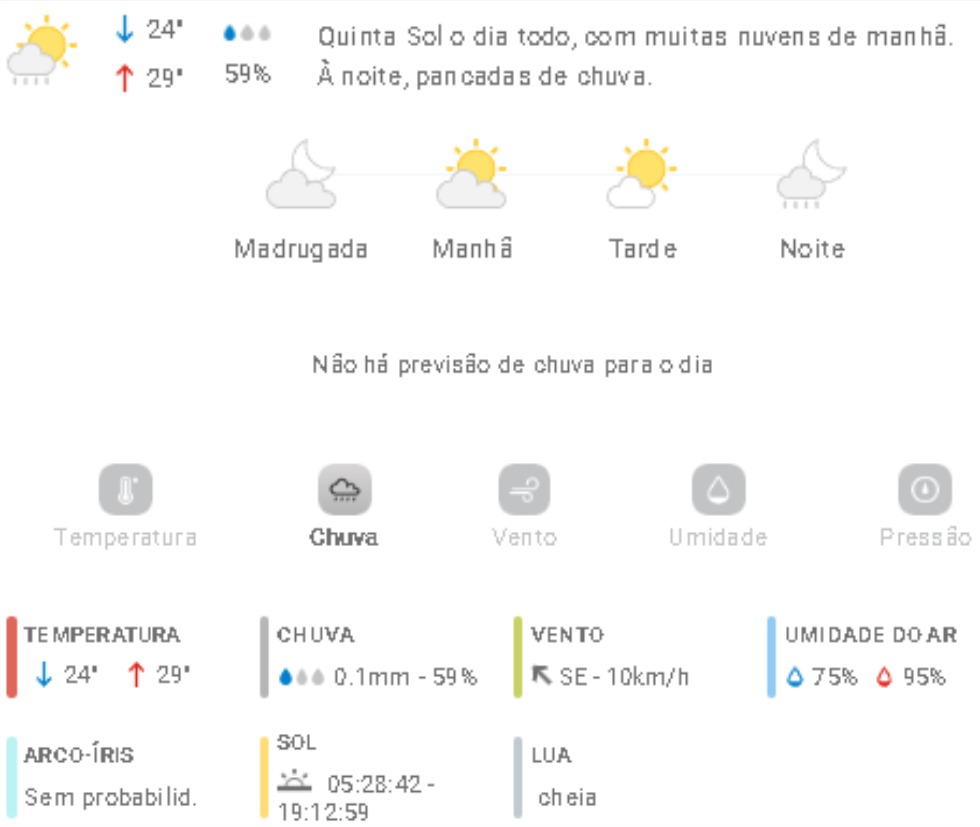Select the Pressão gauge icon
The width and height of the screenshot is (980, 827).
(x=924, y=490)
